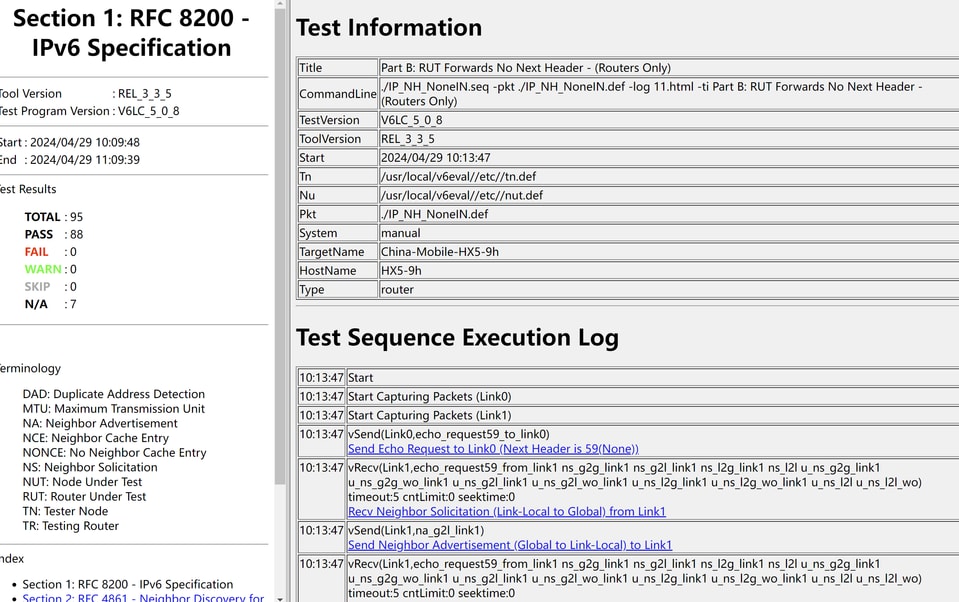
Task: Click the Title row value cell
Action: tap(525, 68)
